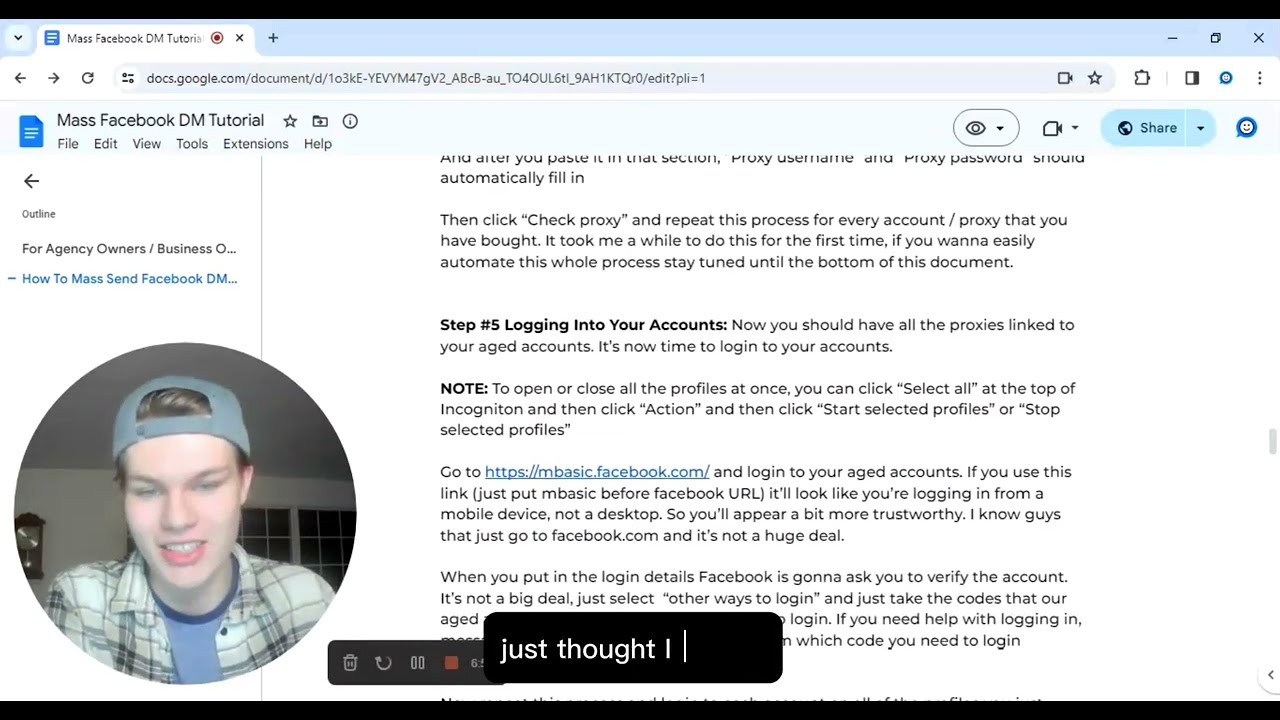Screen dimensions: 1280x720
Task: Open the Chrome three-dot menu
Action: click(x=1259, y=78)
